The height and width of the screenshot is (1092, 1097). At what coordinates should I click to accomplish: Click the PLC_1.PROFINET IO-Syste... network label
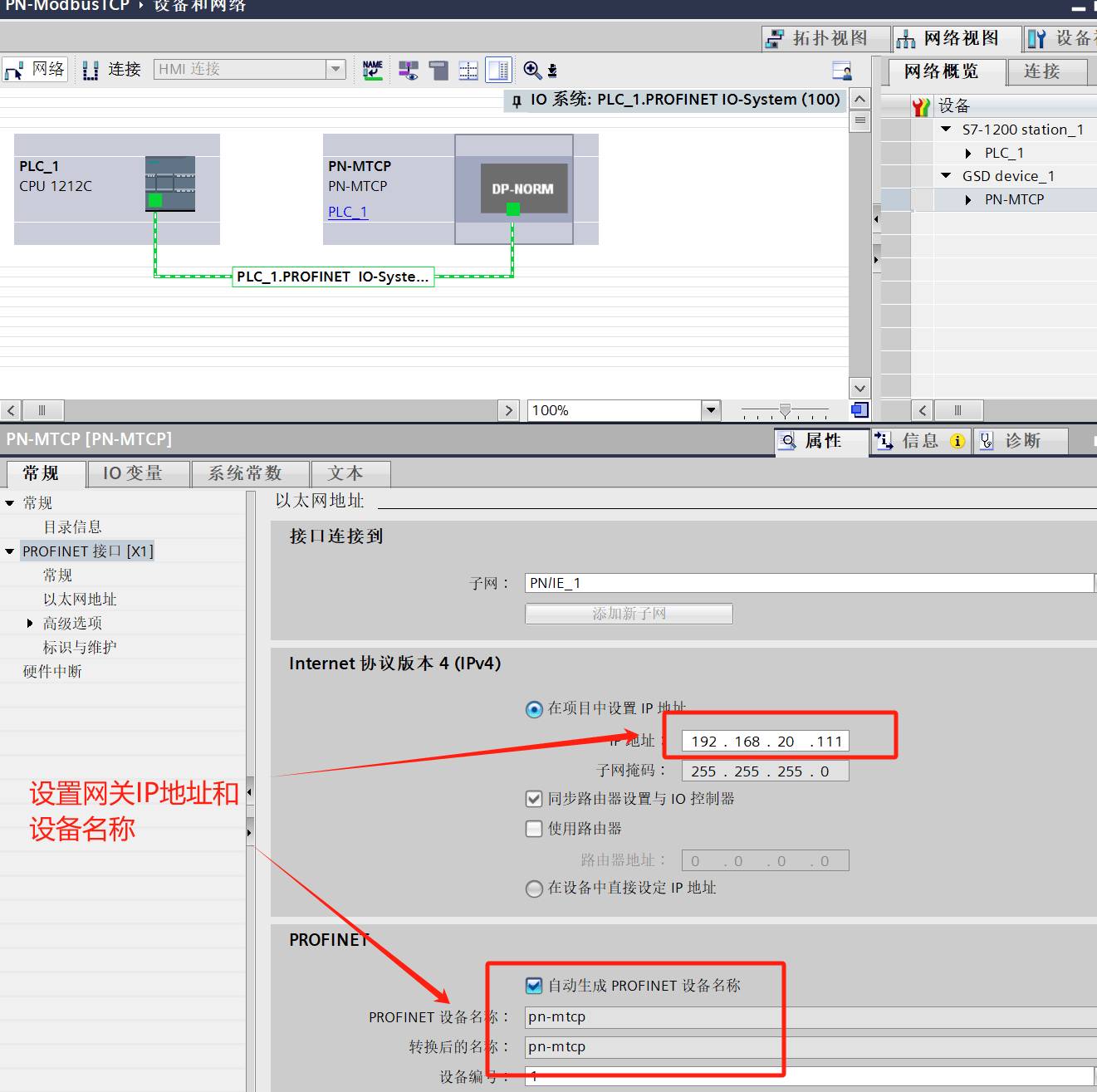[x=333, y=277]
